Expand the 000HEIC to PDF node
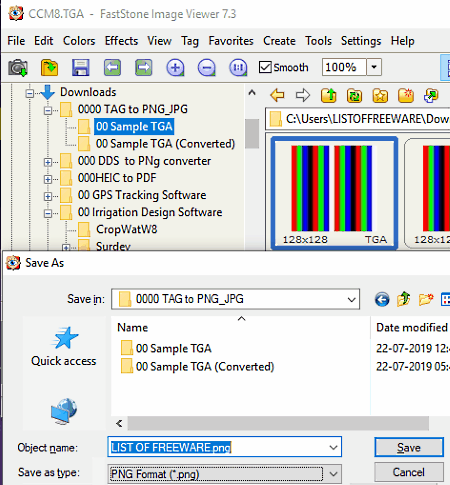This screenshot has height=485, width=450. [48, 179]
